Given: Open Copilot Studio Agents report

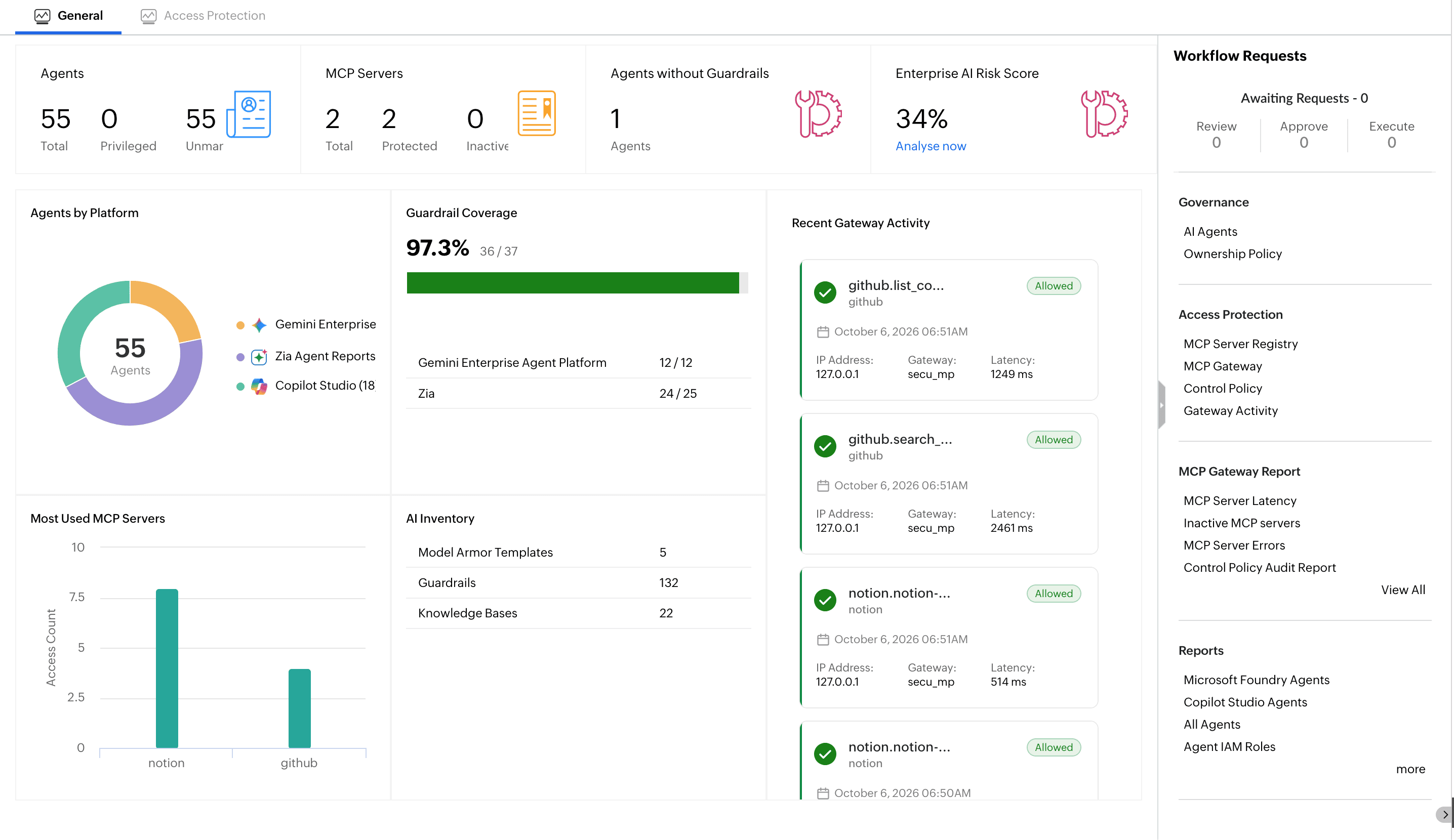Looking at the screenshot, I should [x=1245, y=702].
